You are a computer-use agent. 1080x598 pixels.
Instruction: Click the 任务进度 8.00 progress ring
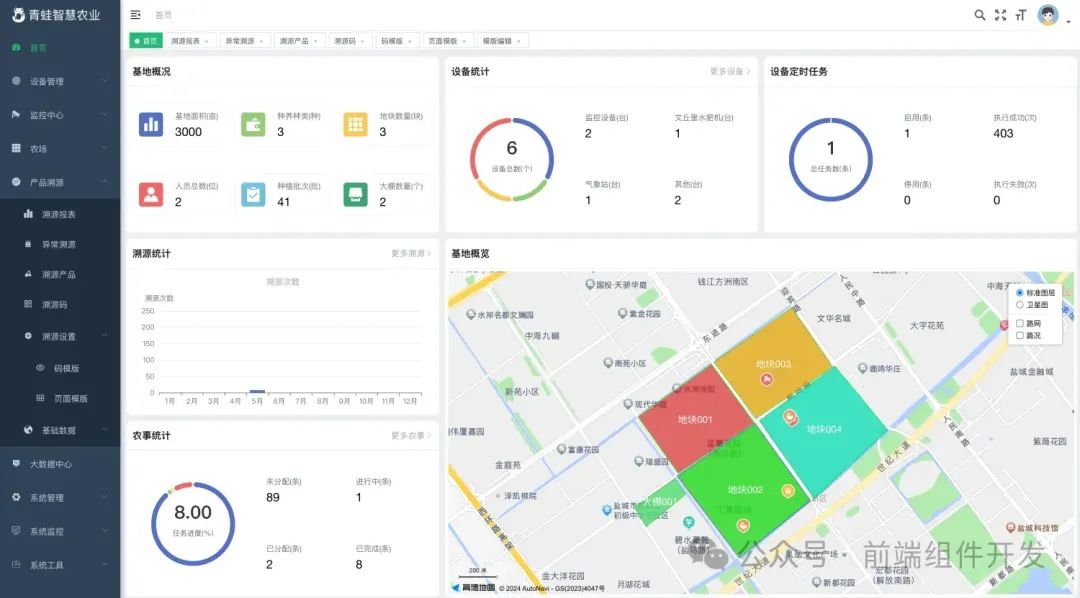193,524
